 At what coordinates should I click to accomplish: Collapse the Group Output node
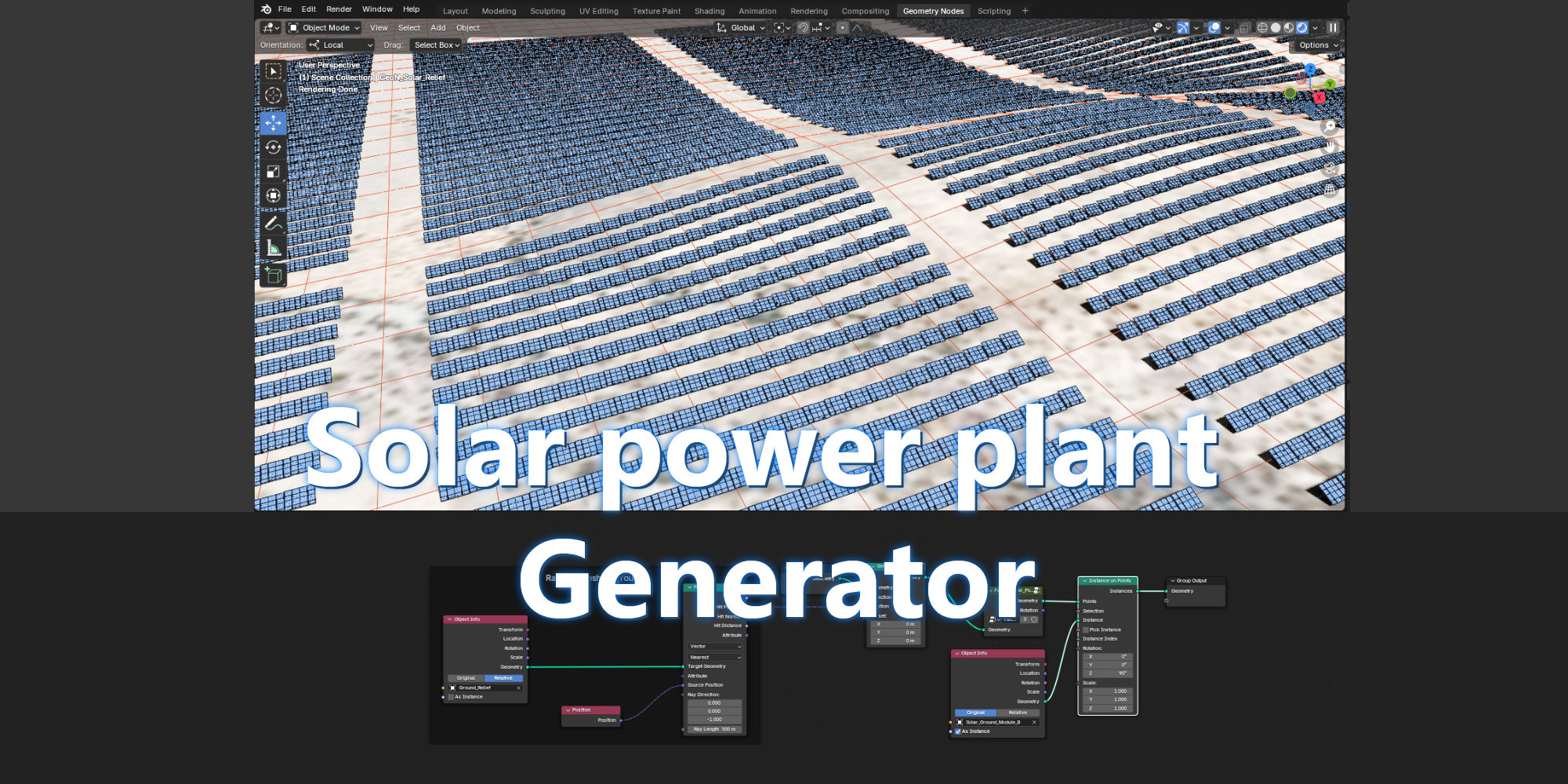(1173, 581)
